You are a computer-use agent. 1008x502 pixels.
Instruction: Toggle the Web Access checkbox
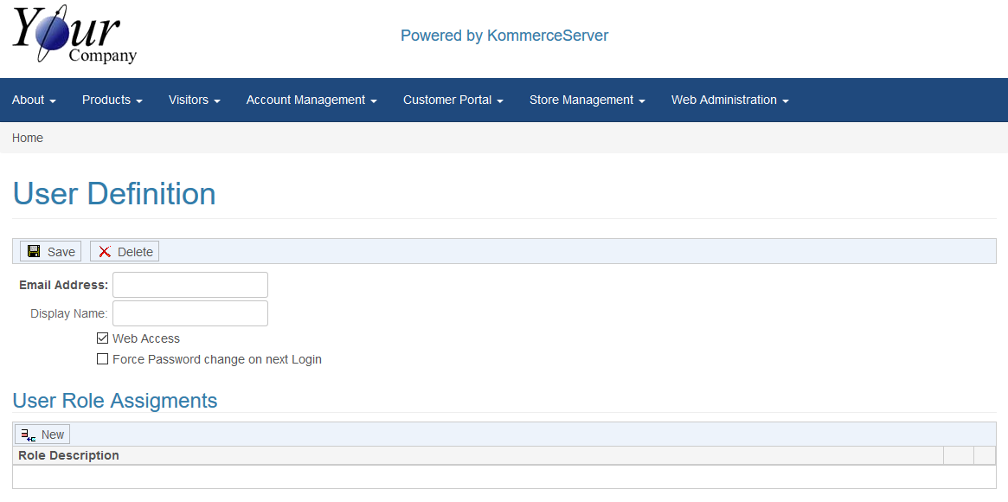tap(102, 338)
